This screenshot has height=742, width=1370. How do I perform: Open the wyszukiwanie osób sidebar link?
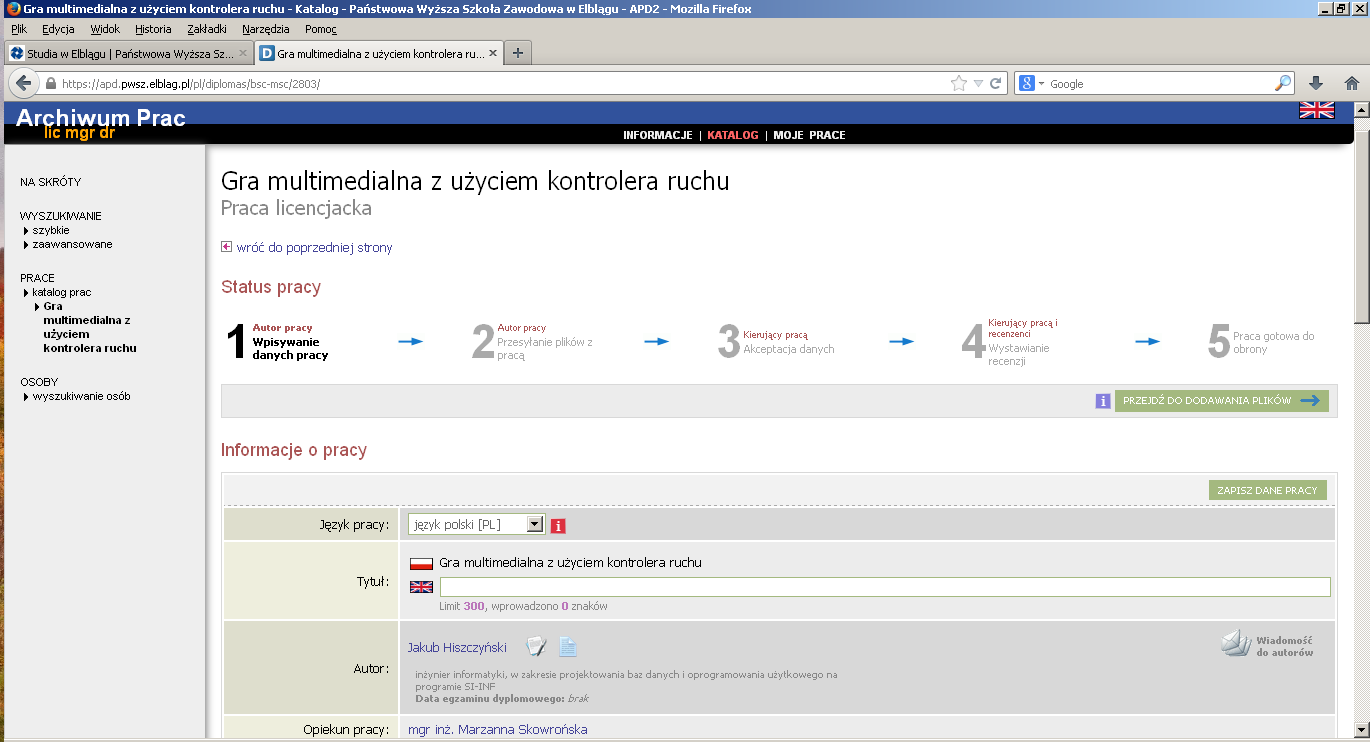tap(81, 396)
